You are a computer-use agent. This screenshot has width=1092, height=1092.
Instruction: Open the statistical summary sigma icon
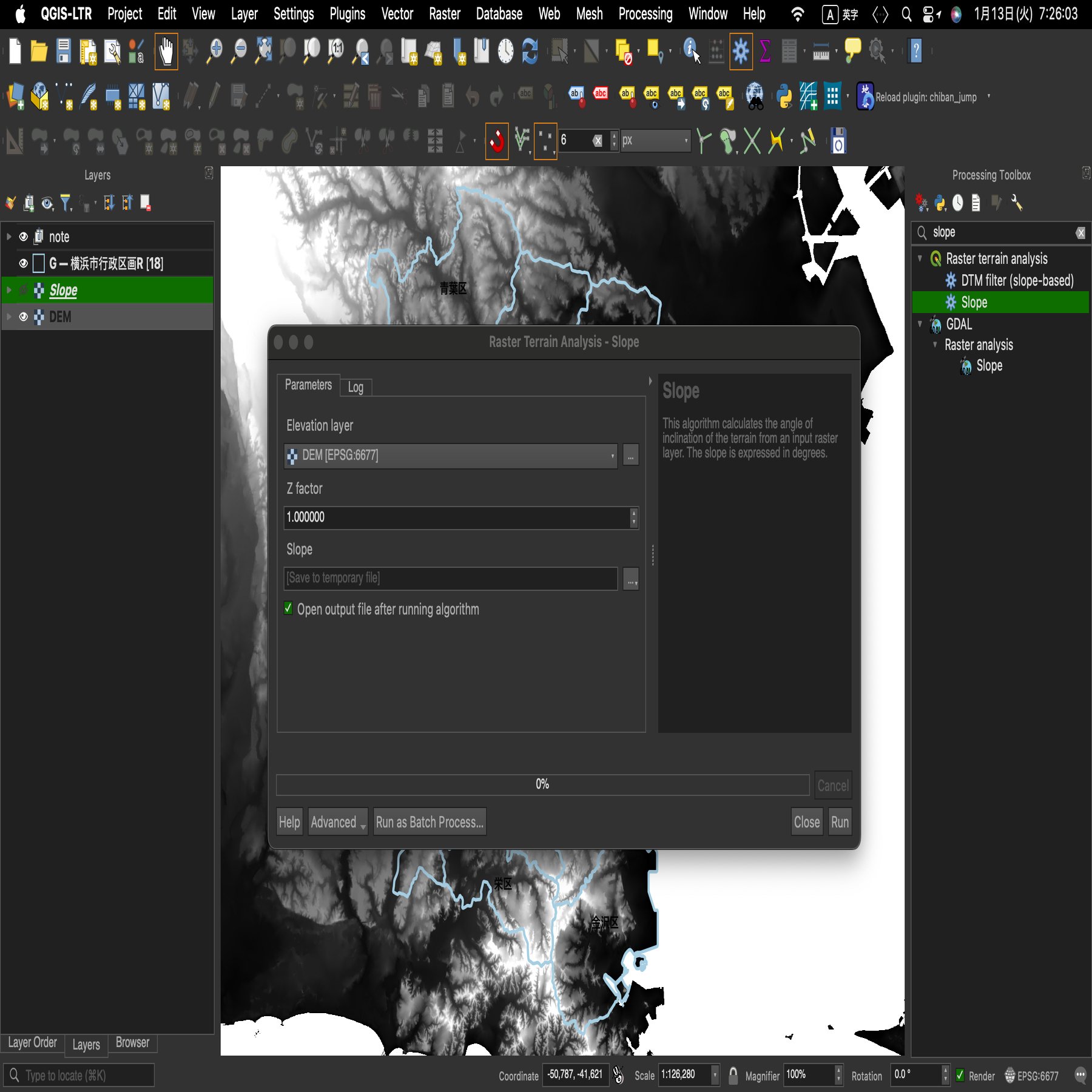coord(765,51)
